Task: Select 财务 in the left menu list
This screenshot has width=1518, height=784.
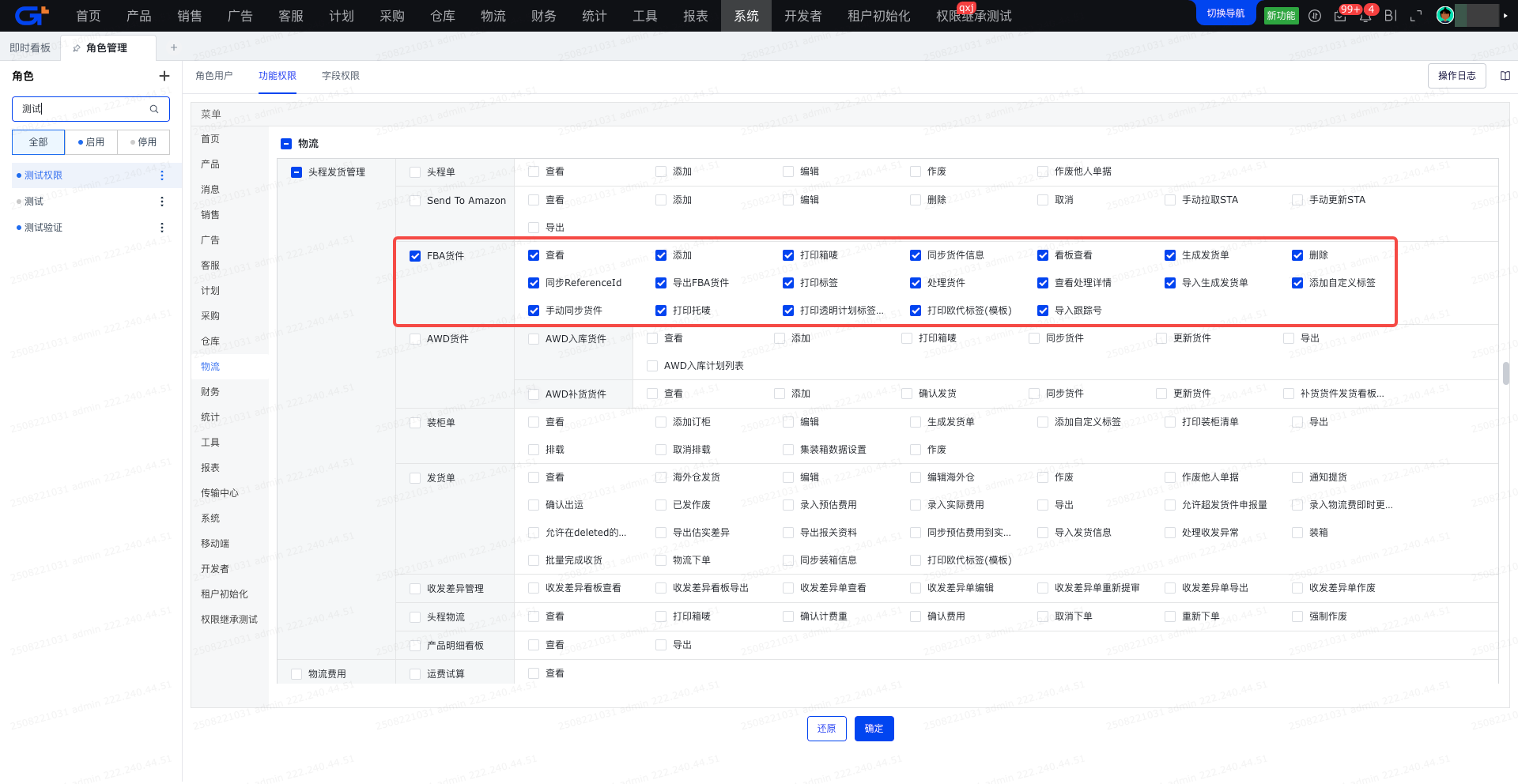Action: [210, 392]
